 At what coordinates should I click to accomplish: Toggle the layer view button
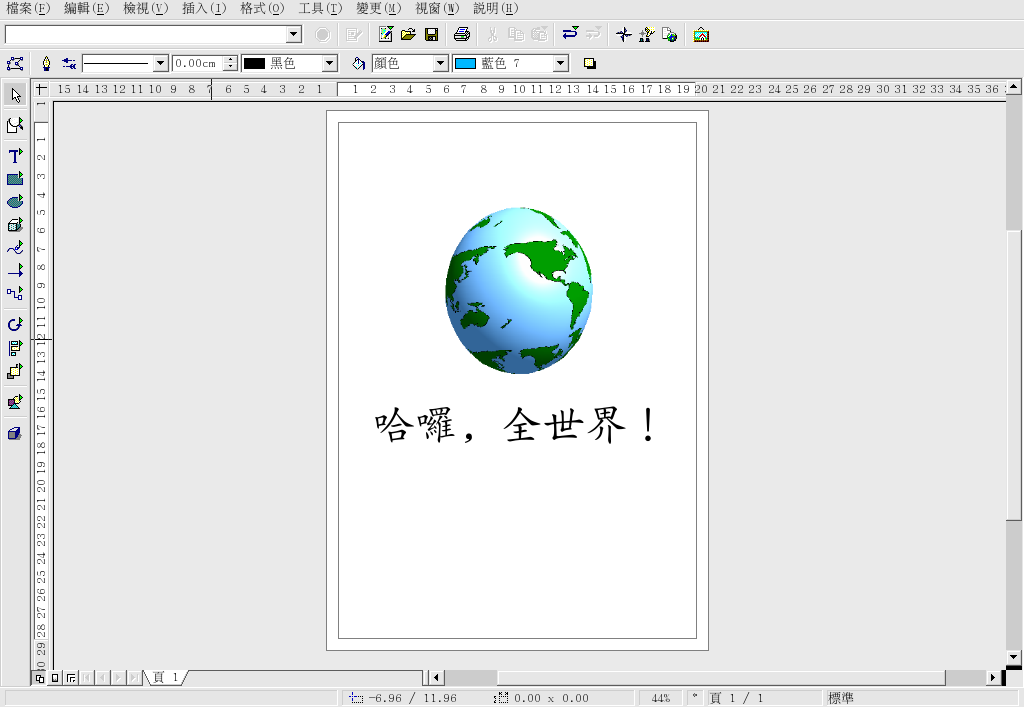click(x=71, y=678)
